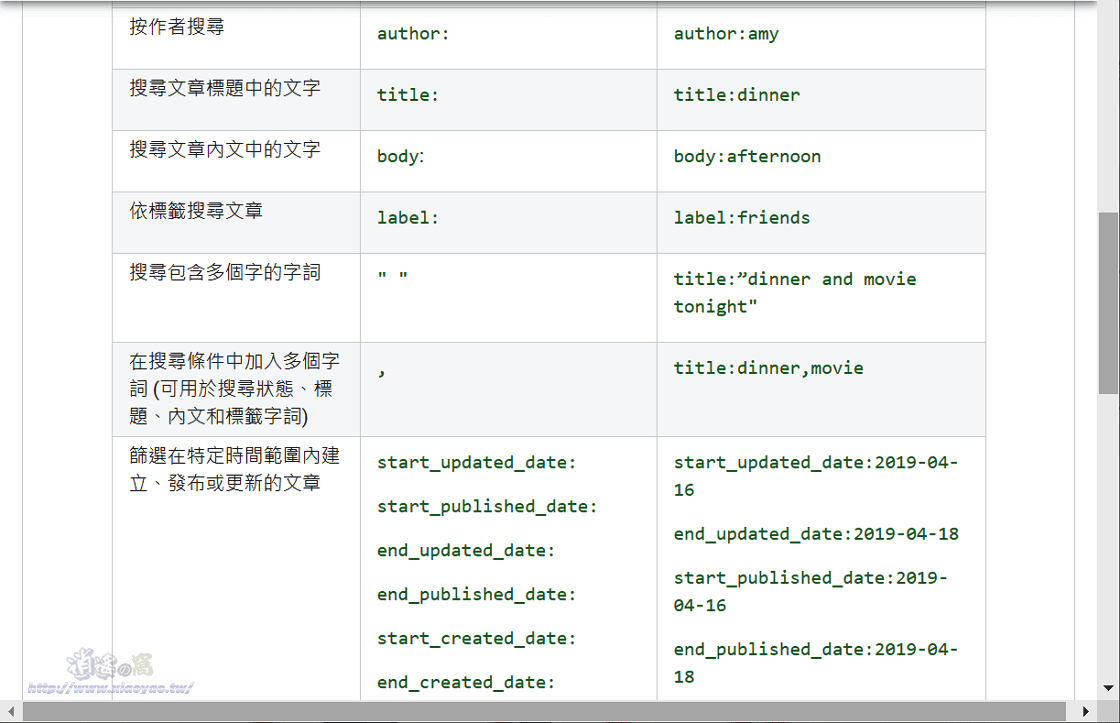Click the operator 'start_created_date:'

pos(476,639)
